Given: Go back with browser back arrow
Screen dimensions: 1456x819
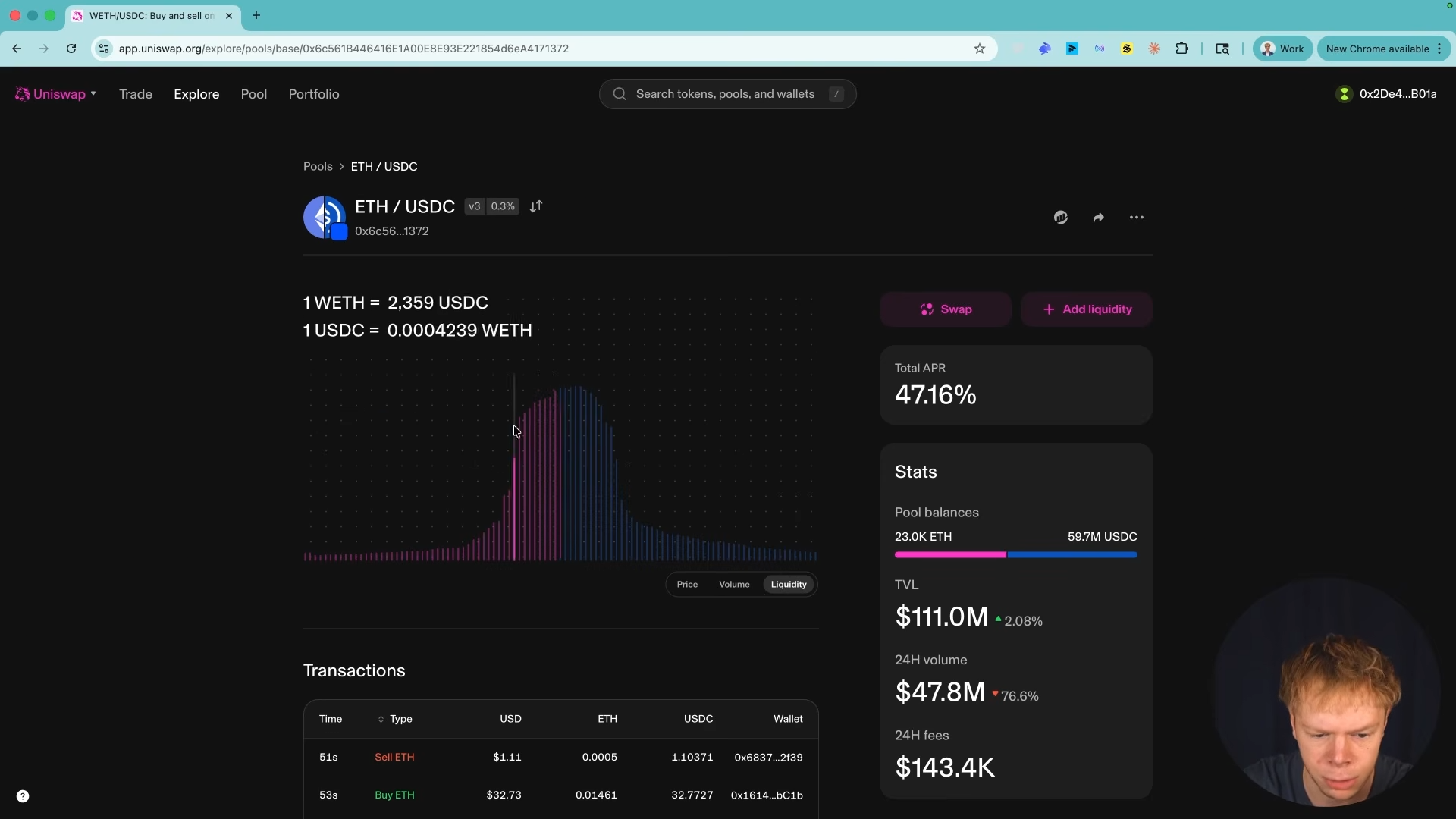Looking at the screenshot, I should click(17, 49).
